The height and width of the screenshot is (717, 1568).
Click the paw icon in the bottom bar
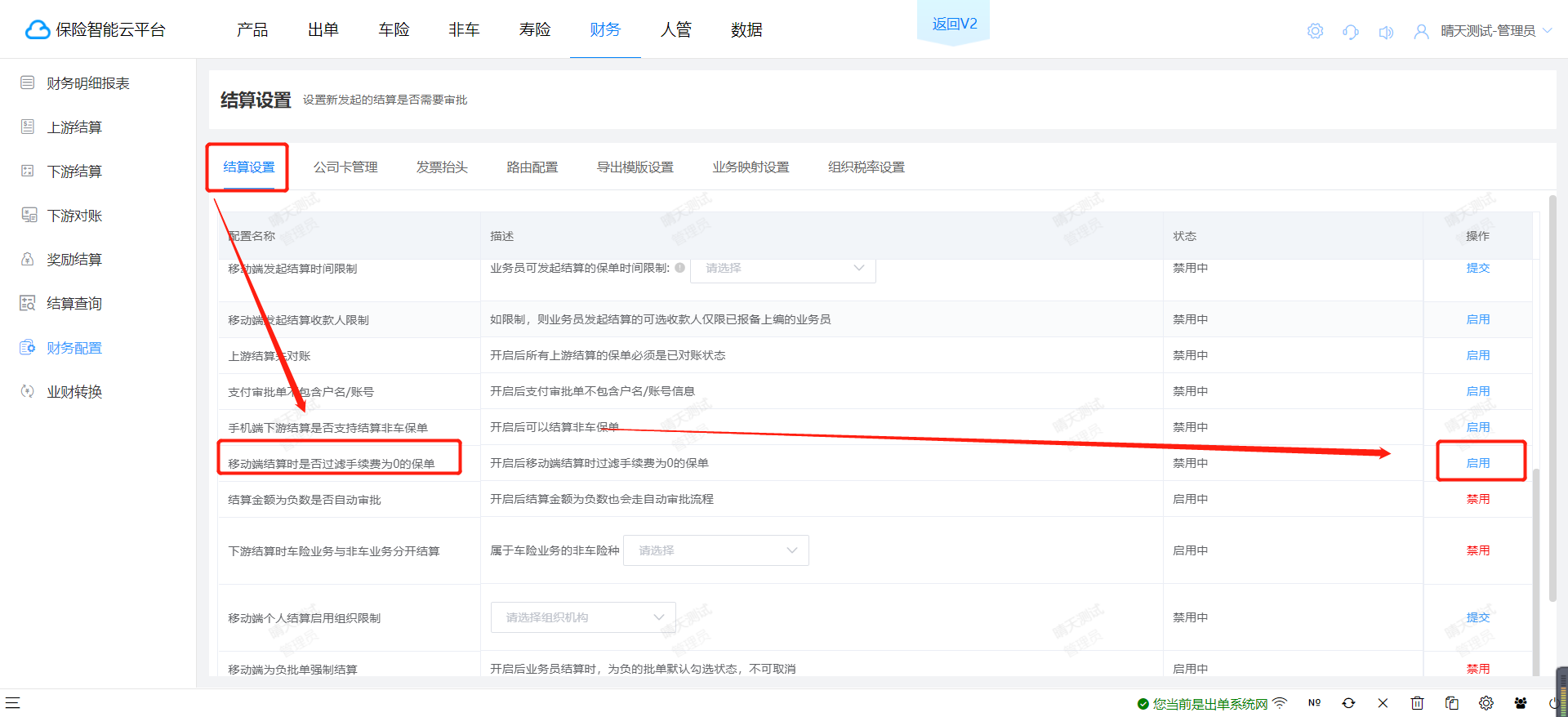[x=1521, y=702]
